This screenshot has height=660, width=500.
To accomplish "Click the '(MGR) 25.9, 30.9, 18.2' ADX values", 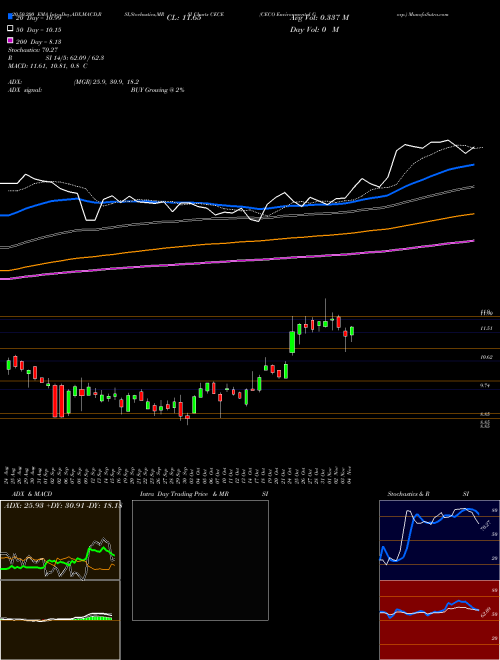I will (x=106, y=82).
